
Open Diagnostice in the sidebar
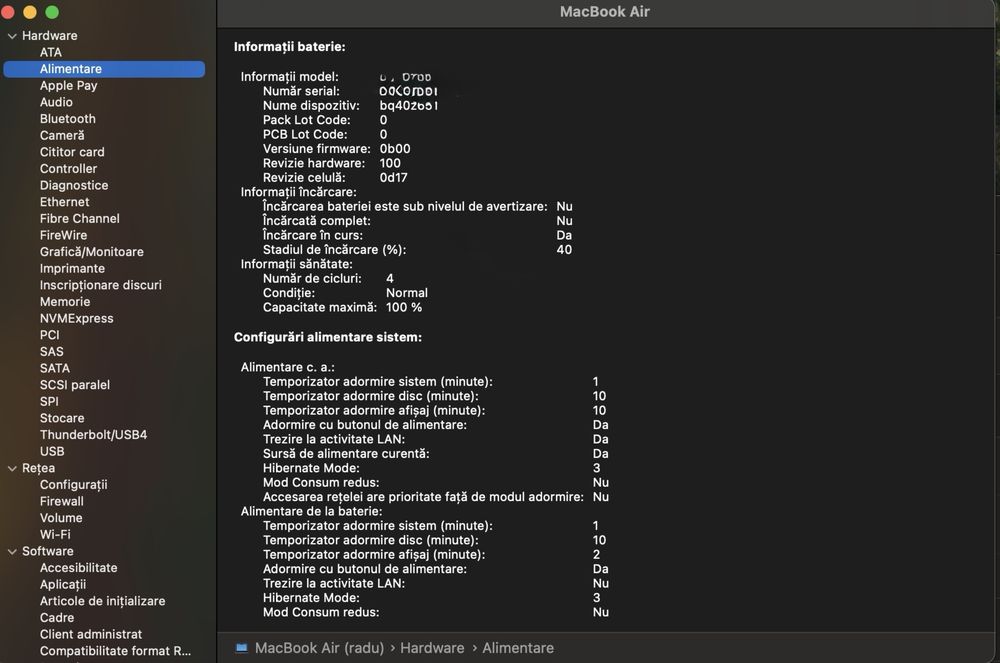click(74, 185)
